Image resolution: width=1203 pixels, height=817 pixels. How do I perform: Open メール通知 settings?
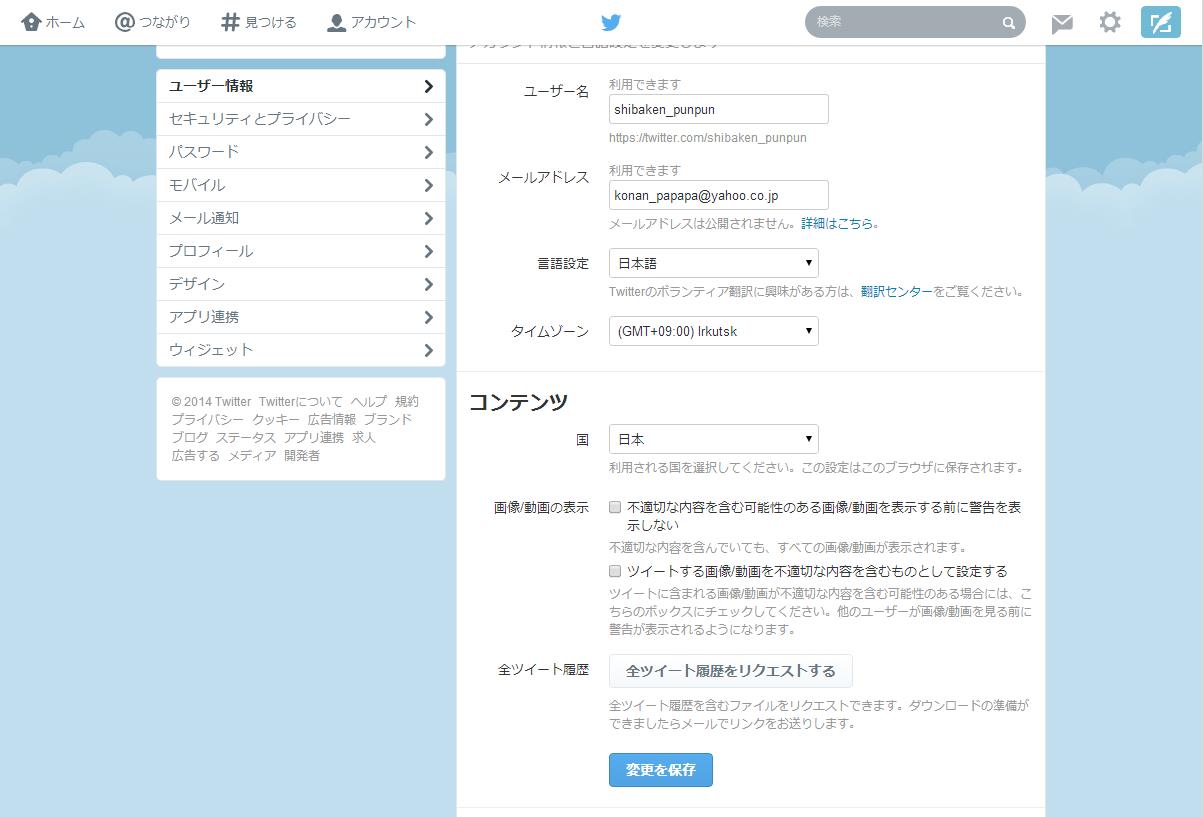click(x=301, y=218)
